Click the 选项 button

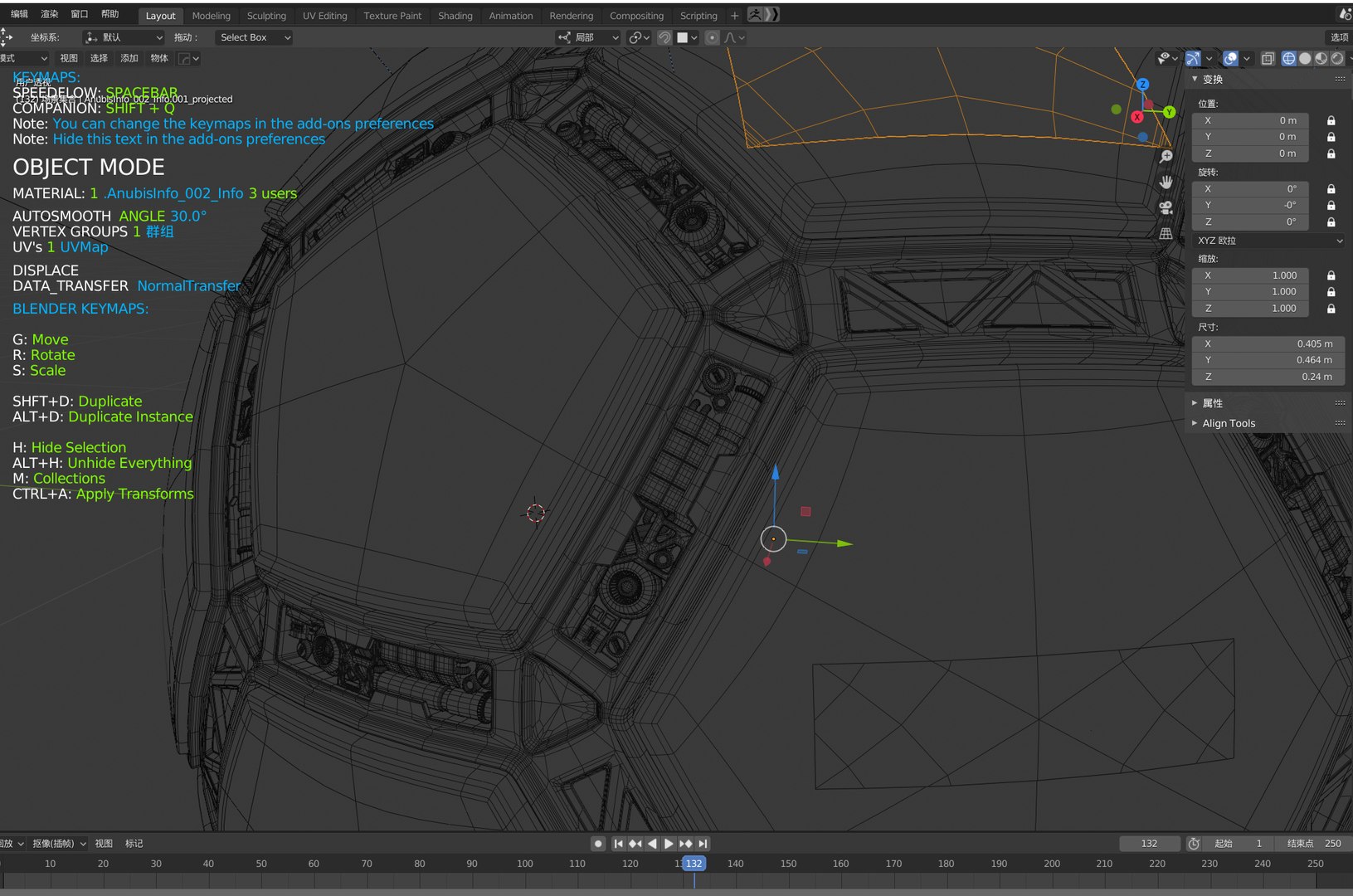(x=1339, y=37)
